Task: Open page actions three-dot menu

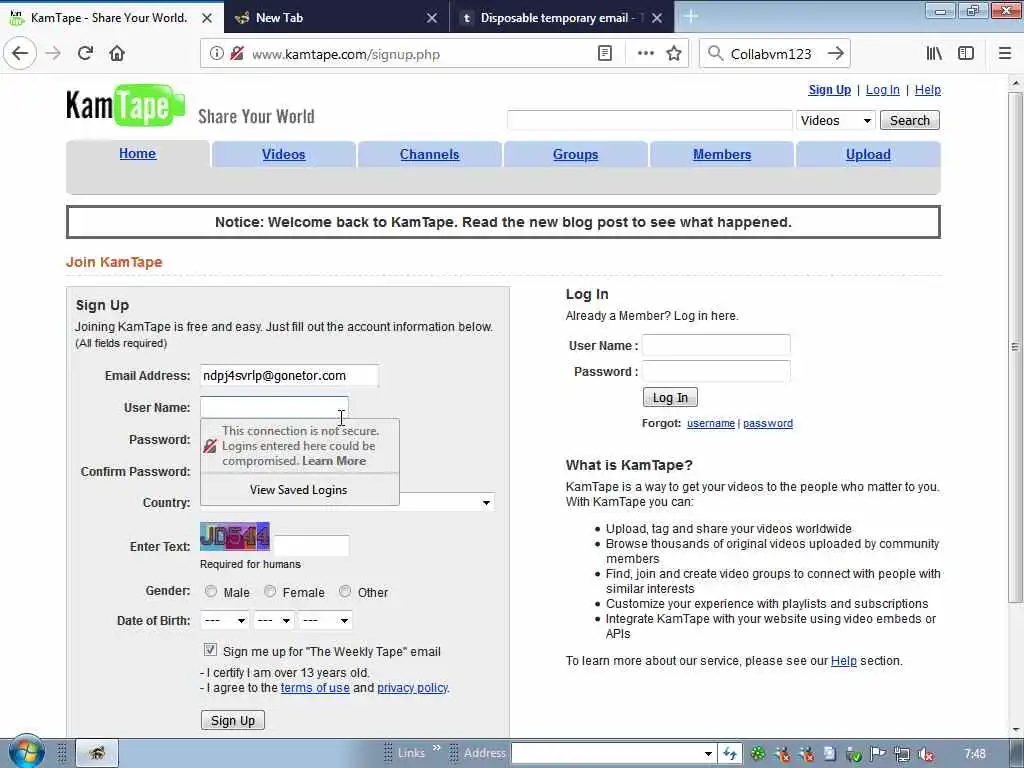Action: pyautogui.click(x=645, y=54)
